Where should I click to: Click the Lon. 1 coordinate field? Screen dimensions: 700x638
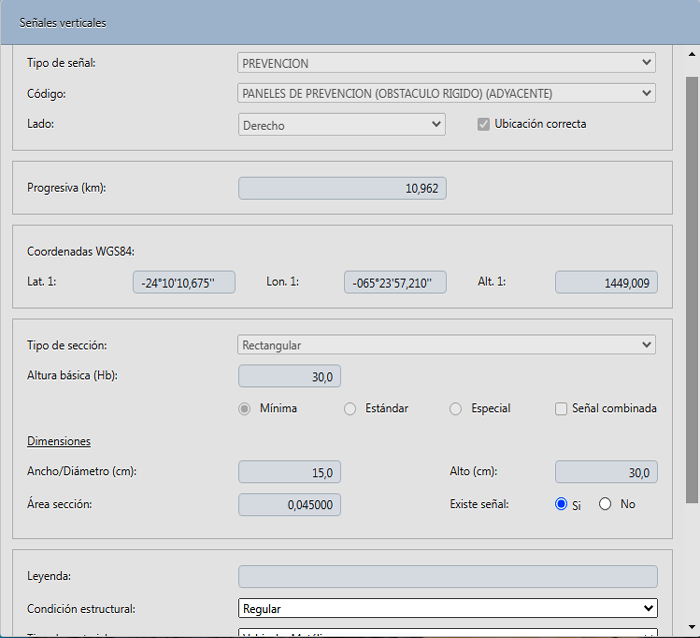395,283
